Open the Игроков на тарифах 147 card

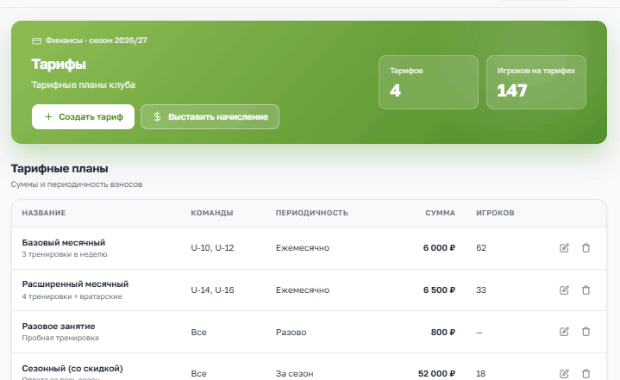click(536, 82)
